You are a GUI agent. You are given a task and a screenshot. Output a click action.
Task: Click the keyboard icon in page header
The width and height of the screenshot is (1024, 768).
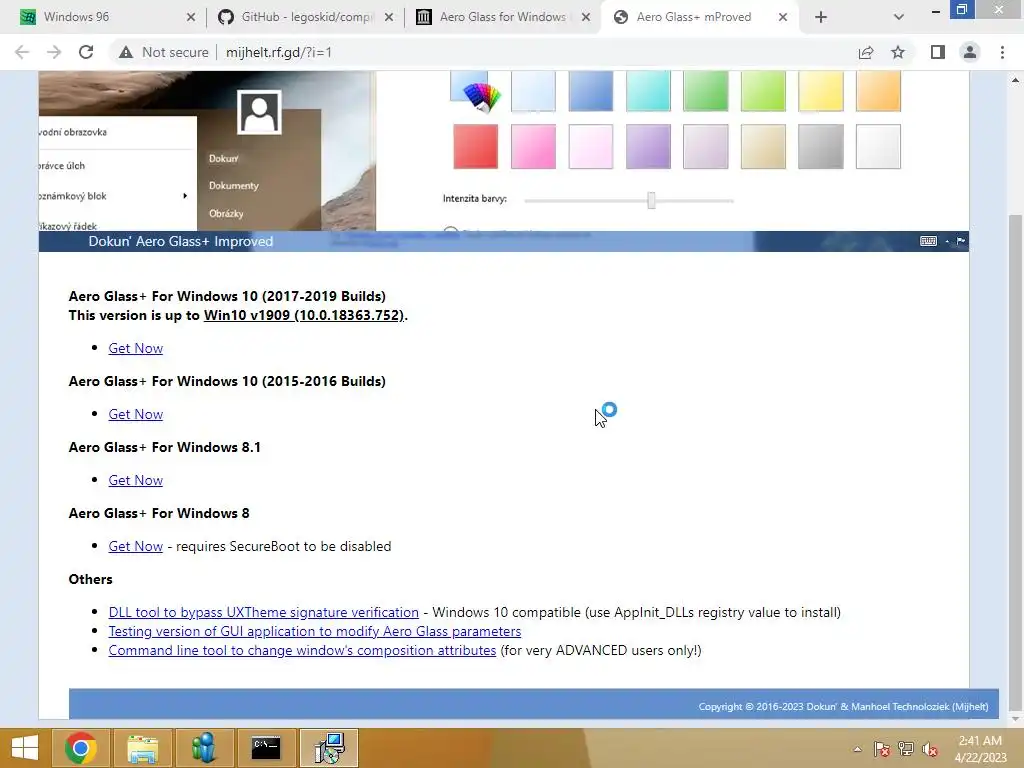coord(928,241)
